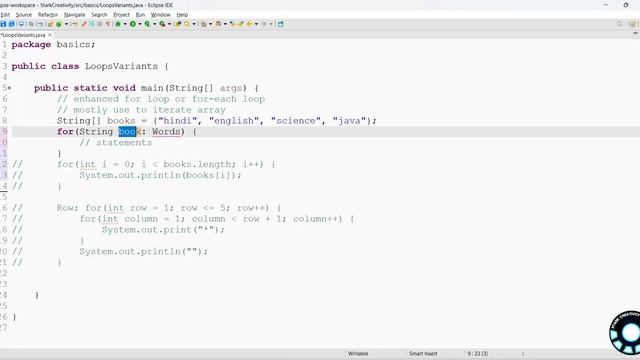
Task: Click the yellow Search flashlight icon
Action: (187, 24)
